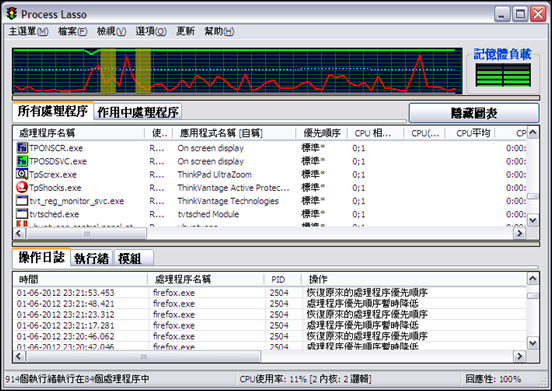Sort by 優先順序 column header

322,133
